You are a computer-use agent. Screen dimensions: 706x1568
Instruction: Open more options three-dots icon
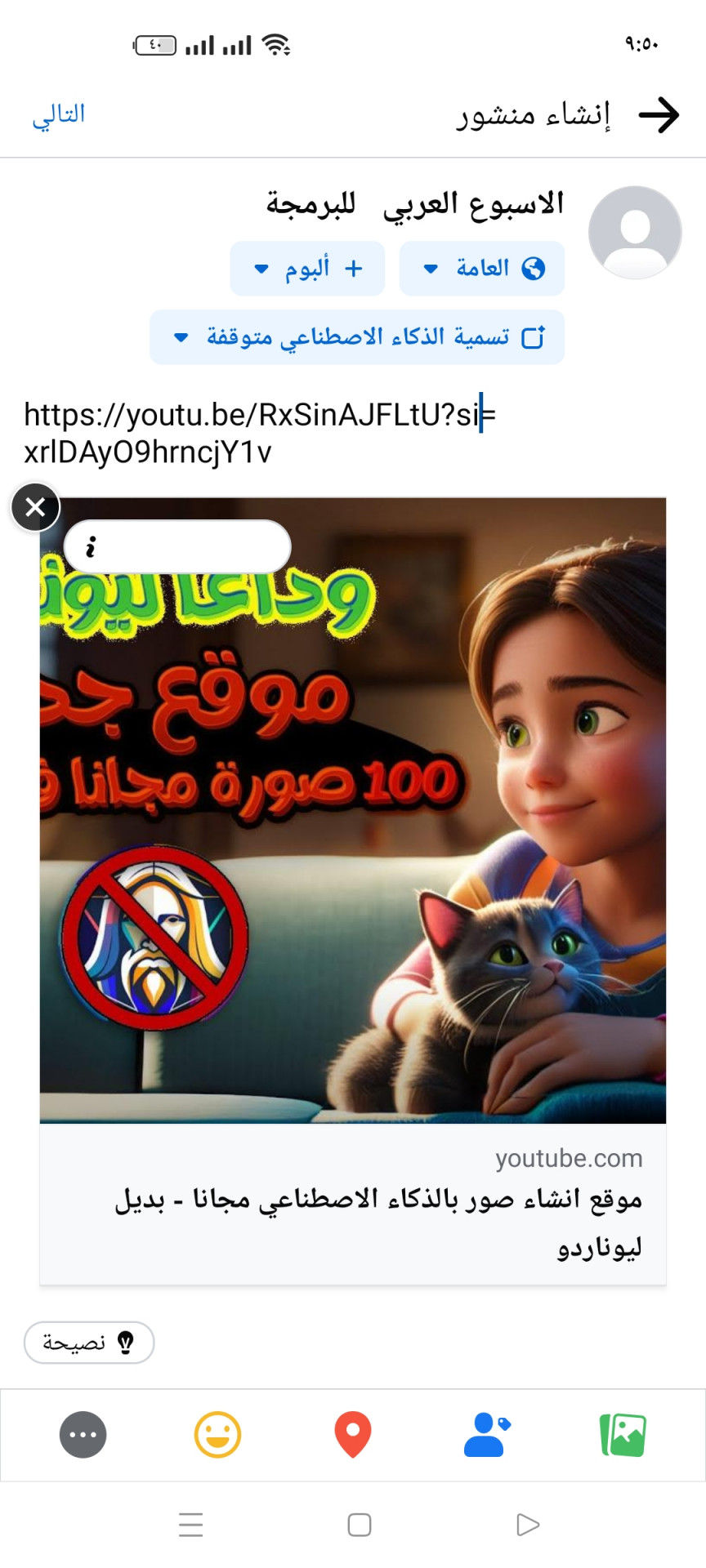click(83, 1435)
